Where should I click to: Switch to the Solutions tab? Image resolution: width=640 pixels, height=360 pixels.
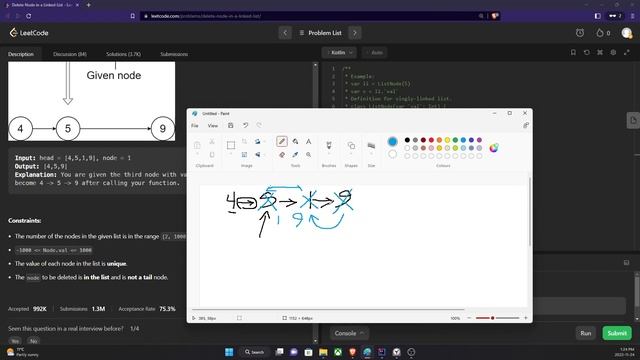coord(123,54)
